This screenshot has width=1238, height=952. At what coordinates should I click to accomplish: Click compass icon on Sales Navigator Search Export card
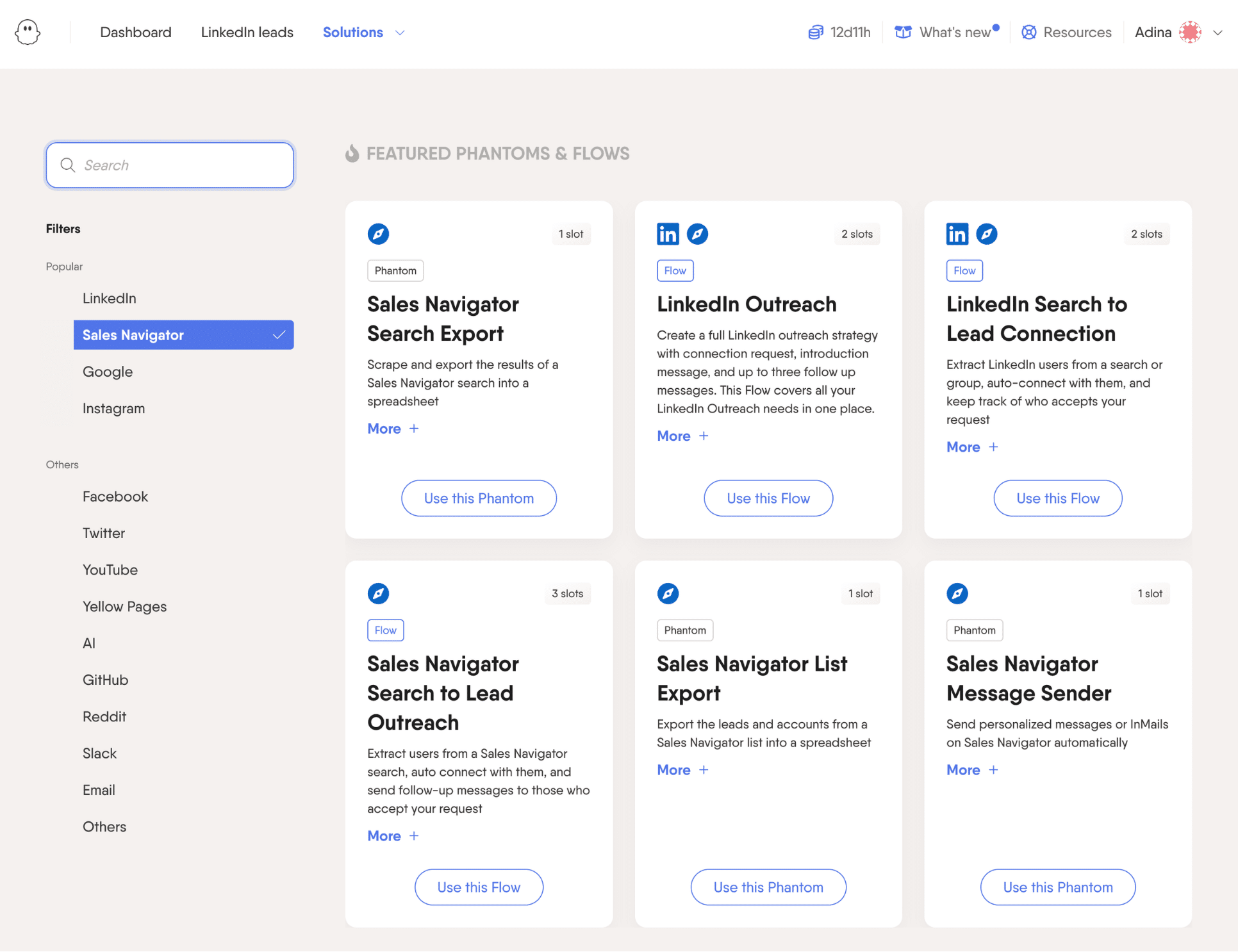pyautogui.click(x=378, y=234)
